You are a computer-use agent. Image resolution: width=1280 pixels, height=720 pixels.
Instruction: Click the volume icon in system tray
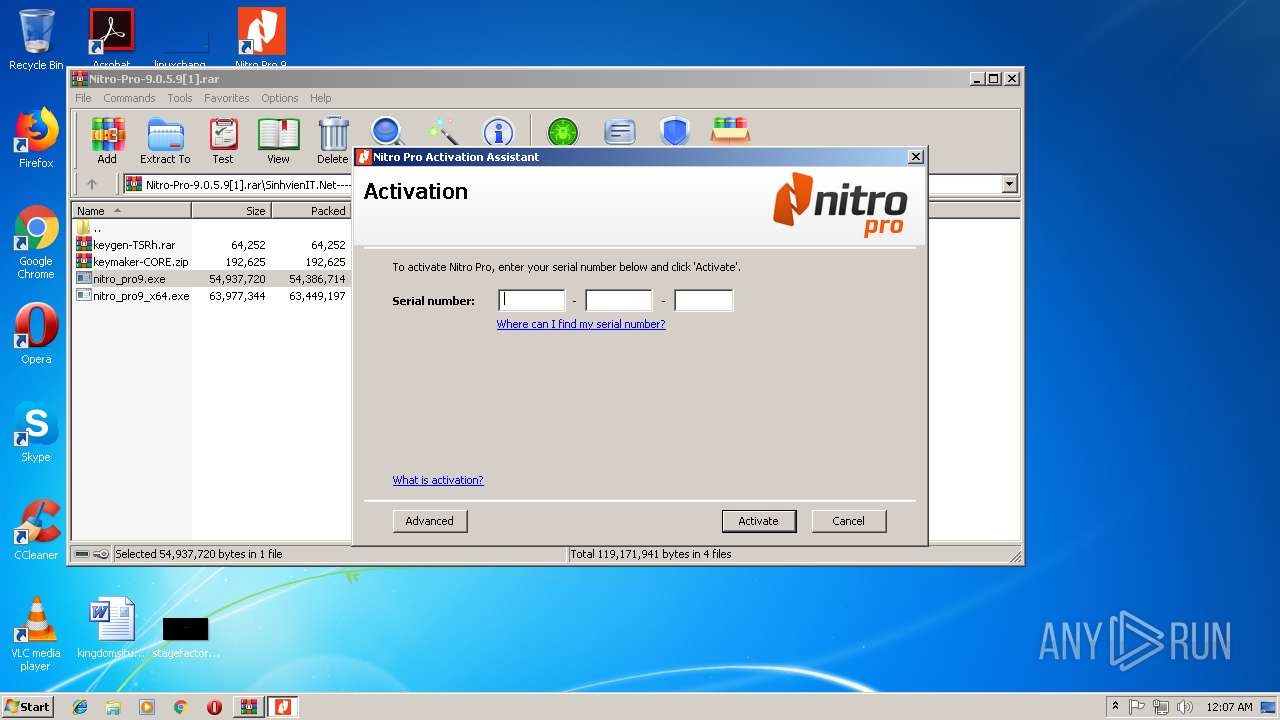[x=1184, y=707]
